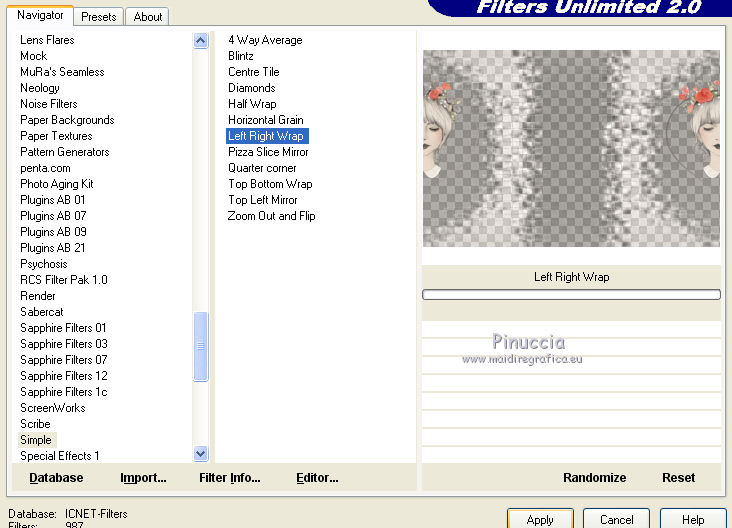
Task: Select Sapphire Filters 12 category
Action: click(64, 376)
